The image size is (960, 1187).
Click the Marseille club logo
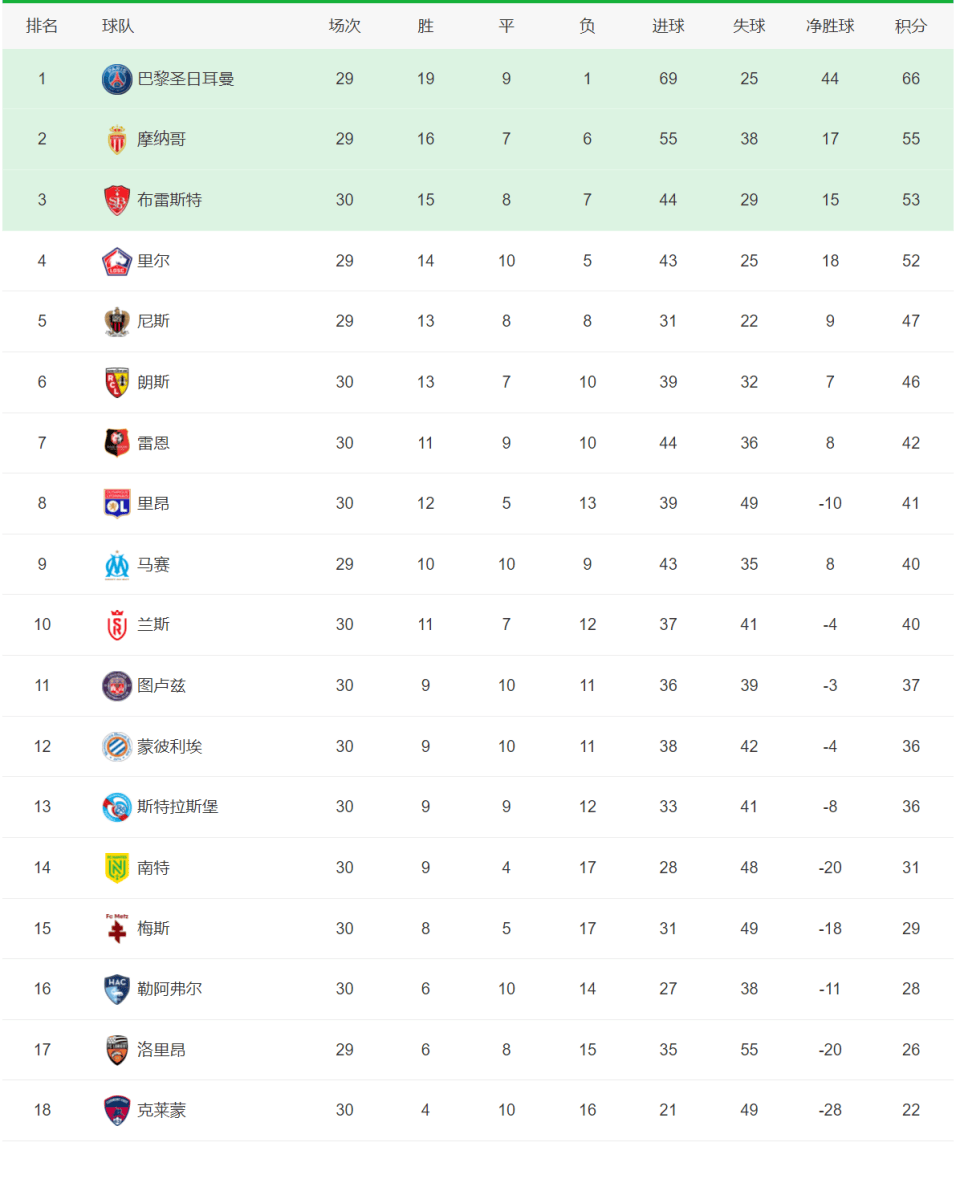[x=117, y=565]
